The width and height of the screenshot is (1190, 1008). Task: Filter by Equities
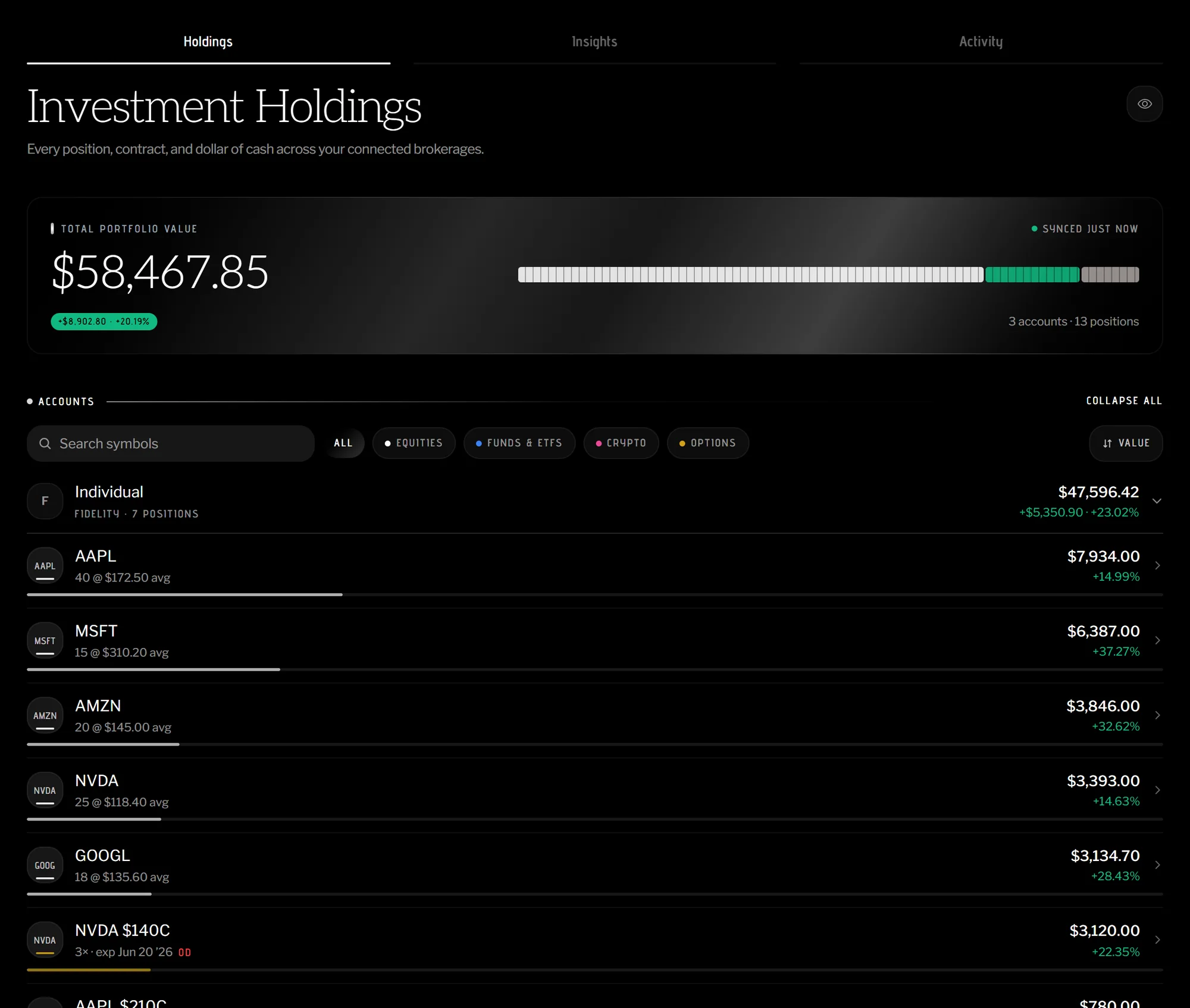[x=414, y=443]
